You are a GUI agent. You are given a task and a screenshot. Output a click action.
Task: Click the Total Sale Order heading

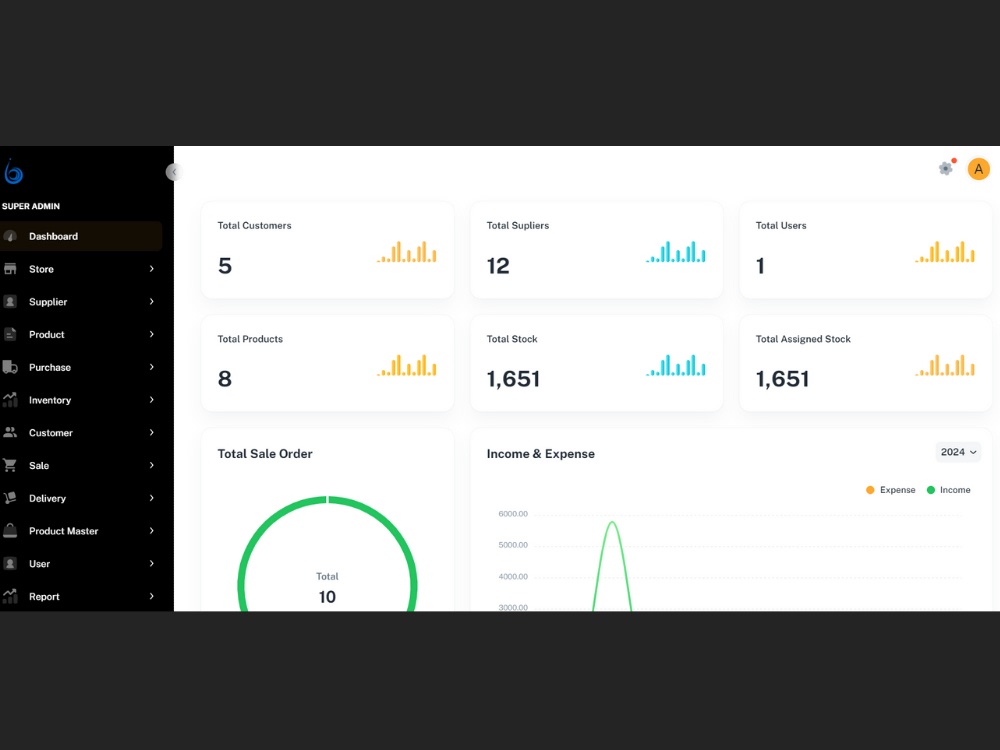265,453
